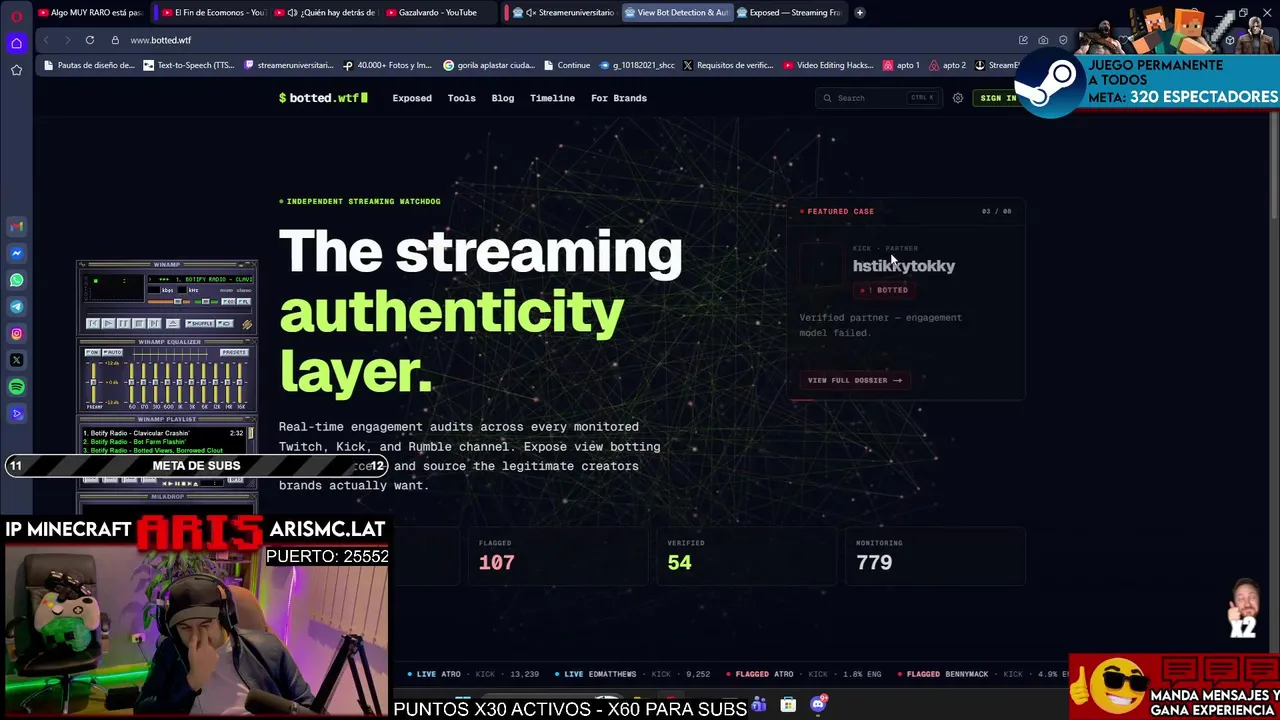Image resolution: width=1280 pixels, height=720 pixels.
Task: Open the Tools nav menu
Action: [x=461, y=98]
